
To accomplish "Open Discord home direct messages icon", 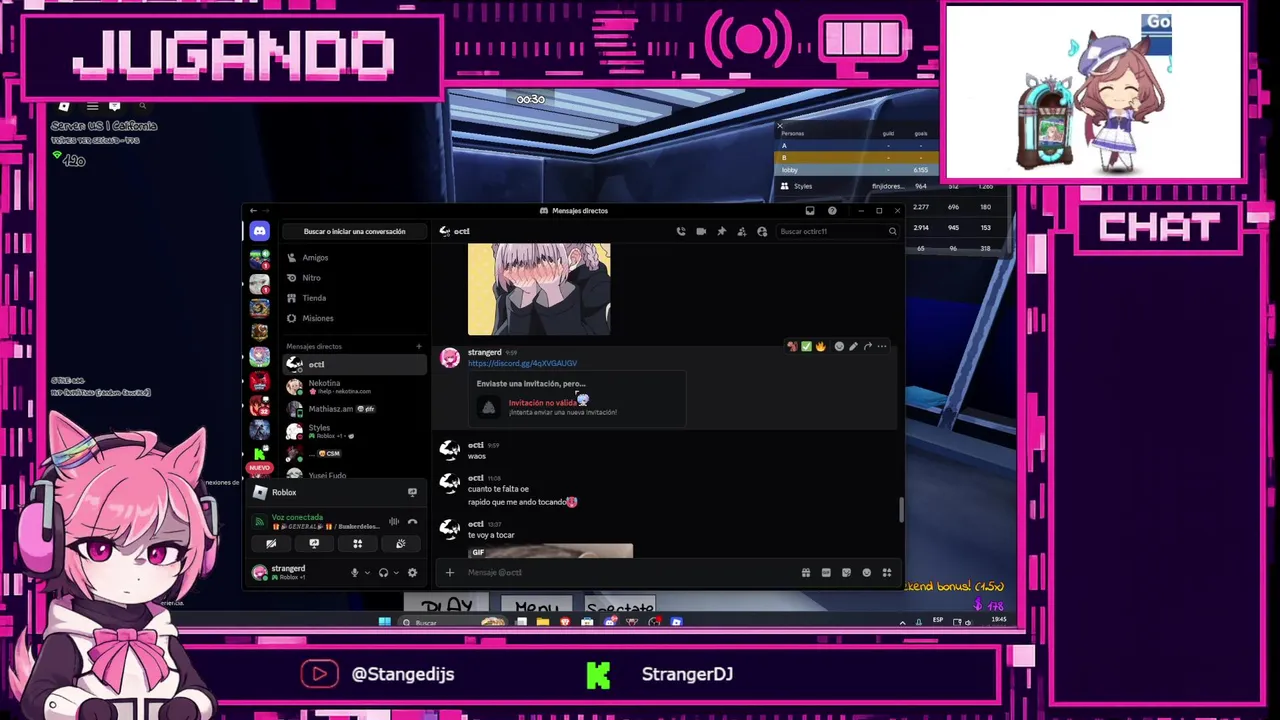I will click(259, 231).
